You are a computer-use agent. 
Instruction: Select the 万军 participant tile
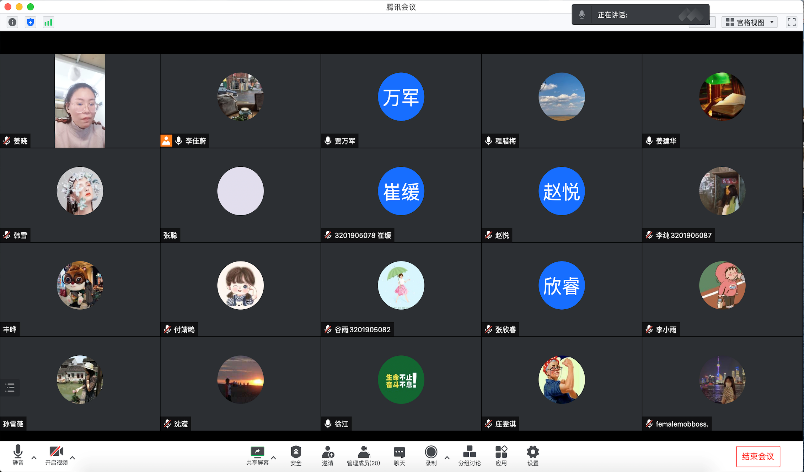click(401, 98)
